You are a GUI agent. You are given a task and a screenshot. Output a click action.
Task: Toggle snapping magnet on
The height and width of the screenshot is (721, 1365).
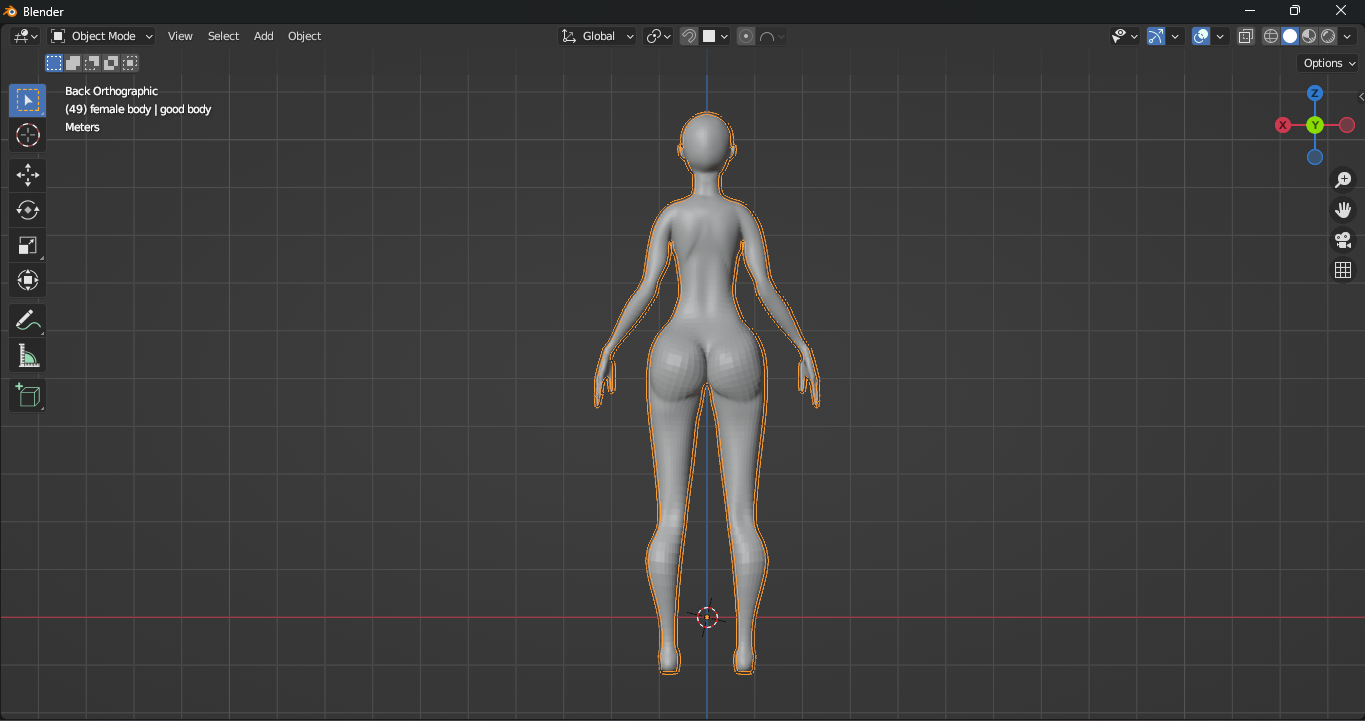coord(689,36)
